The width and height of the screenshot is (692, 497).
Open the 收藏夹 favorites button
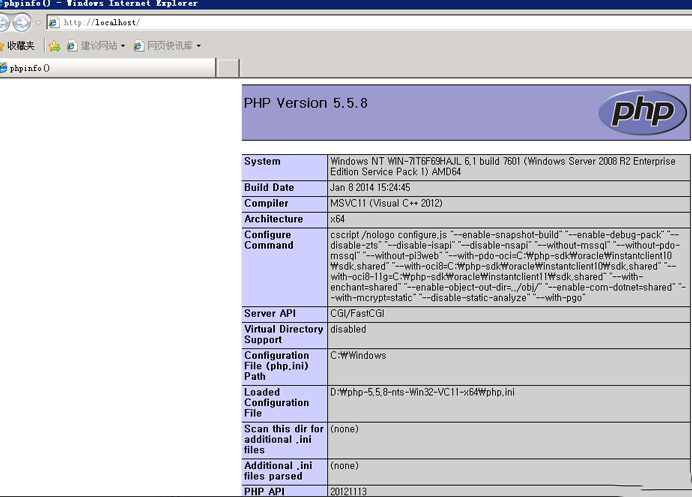pos(17,45)
